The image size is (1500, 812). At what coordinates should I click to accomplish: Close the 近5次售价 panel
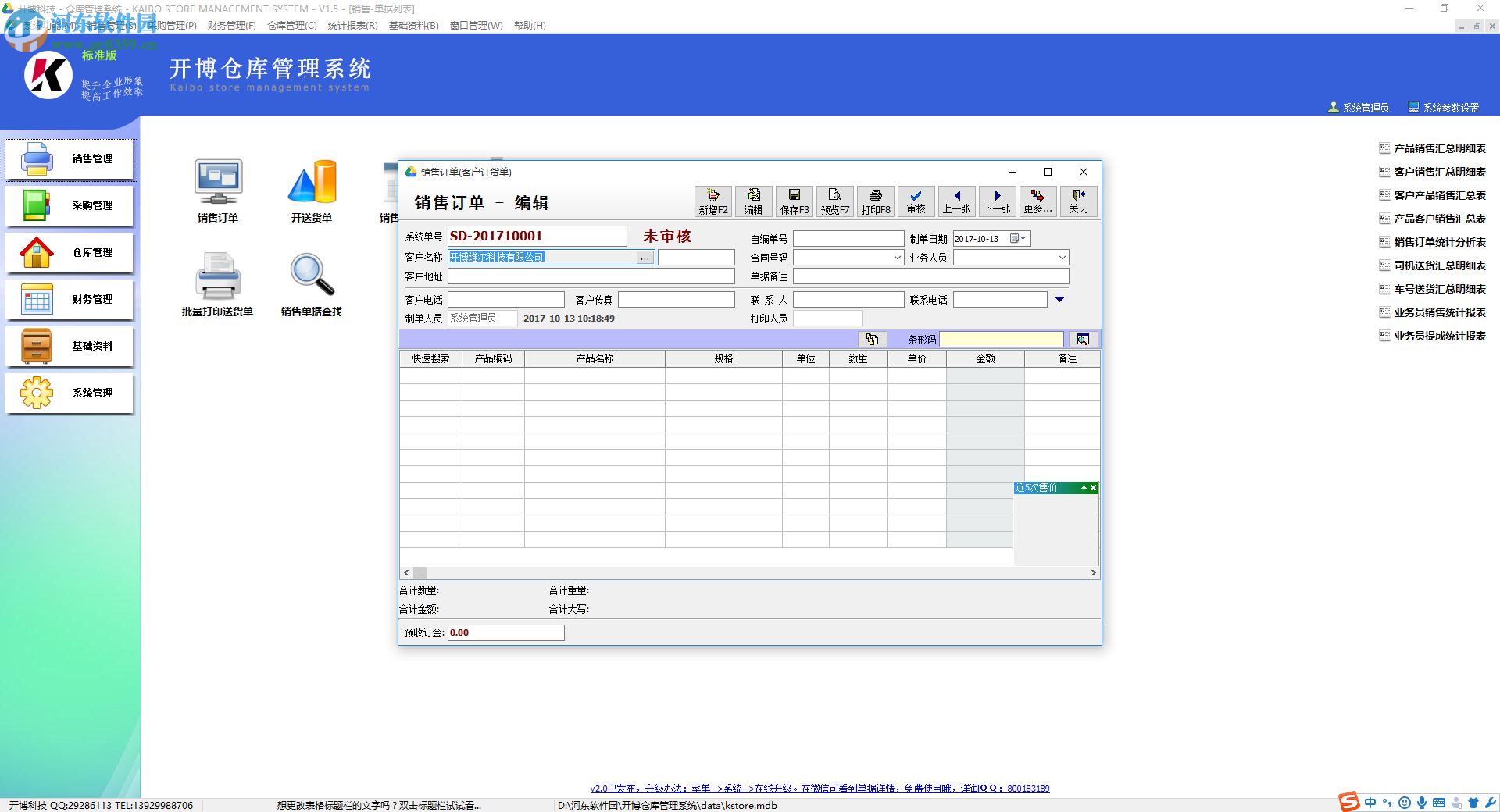1094,488
